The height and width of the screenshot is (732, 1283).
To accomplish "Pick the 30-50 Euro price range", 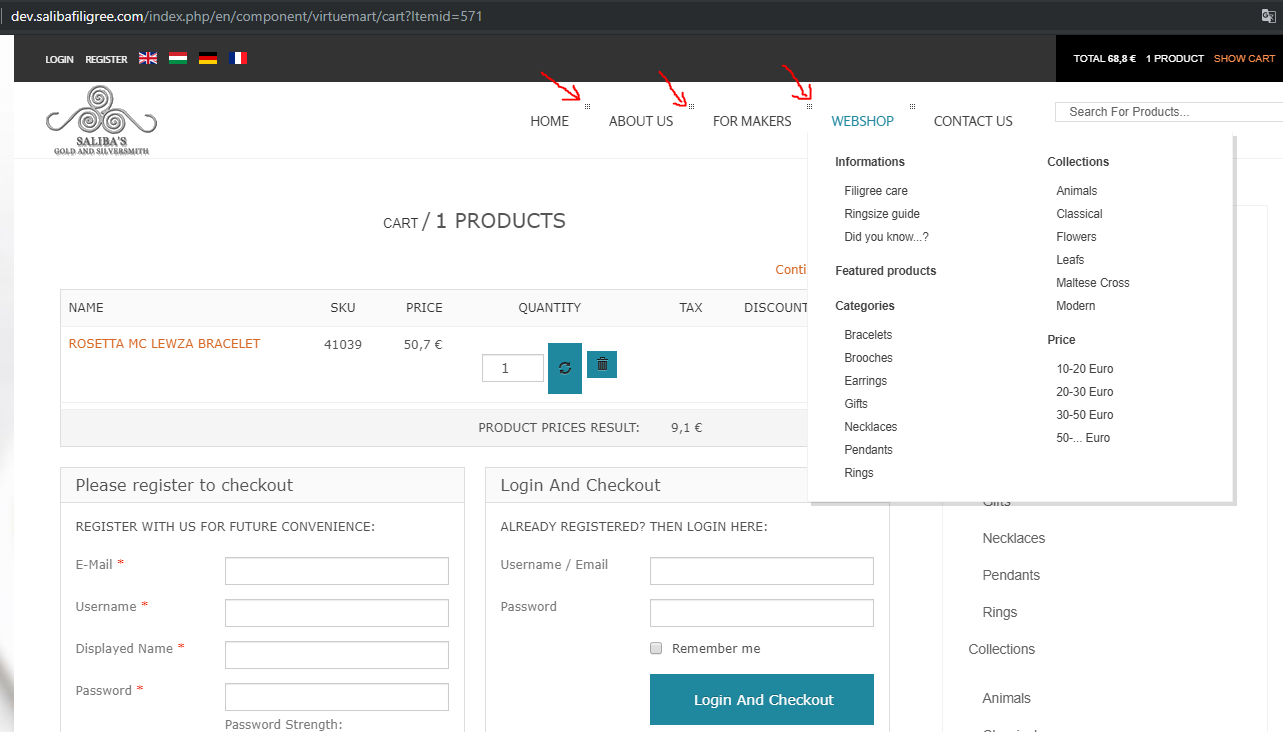I will click(x=1085, y=415).
